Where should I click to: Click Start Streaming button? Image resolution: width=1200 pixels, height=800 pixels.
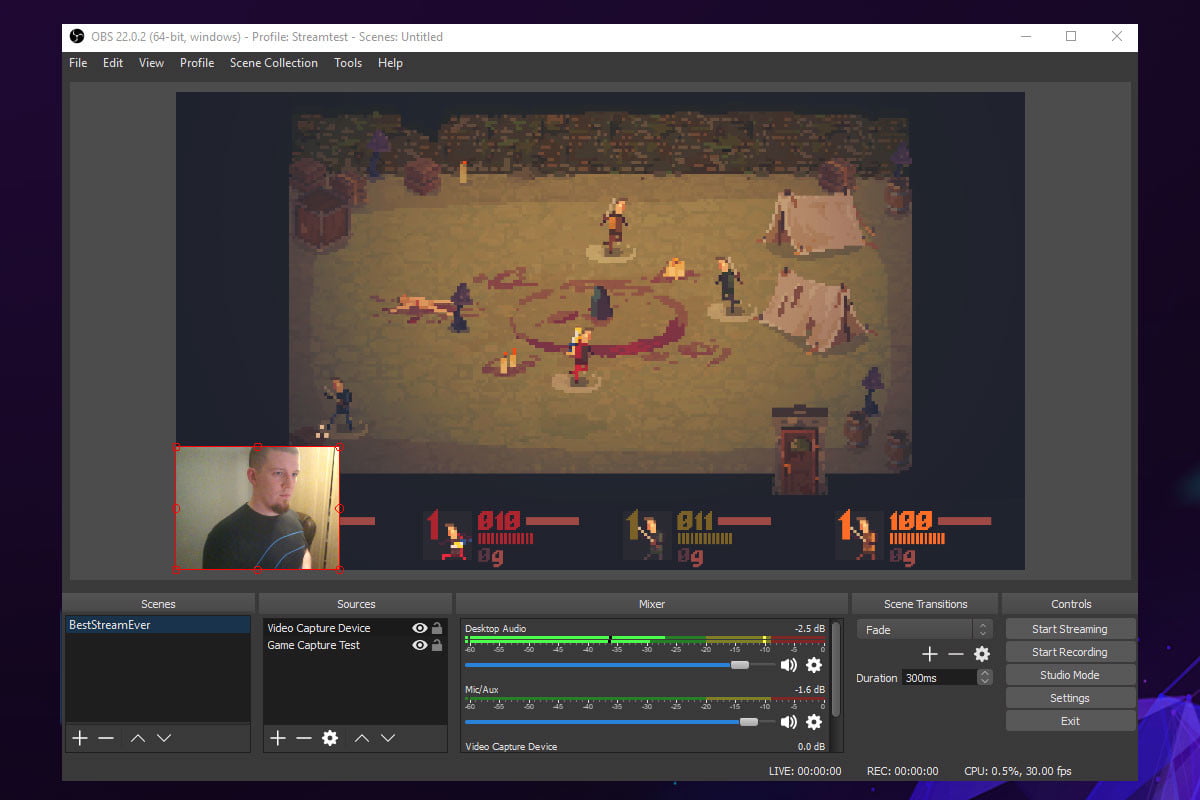[1069, 629]
